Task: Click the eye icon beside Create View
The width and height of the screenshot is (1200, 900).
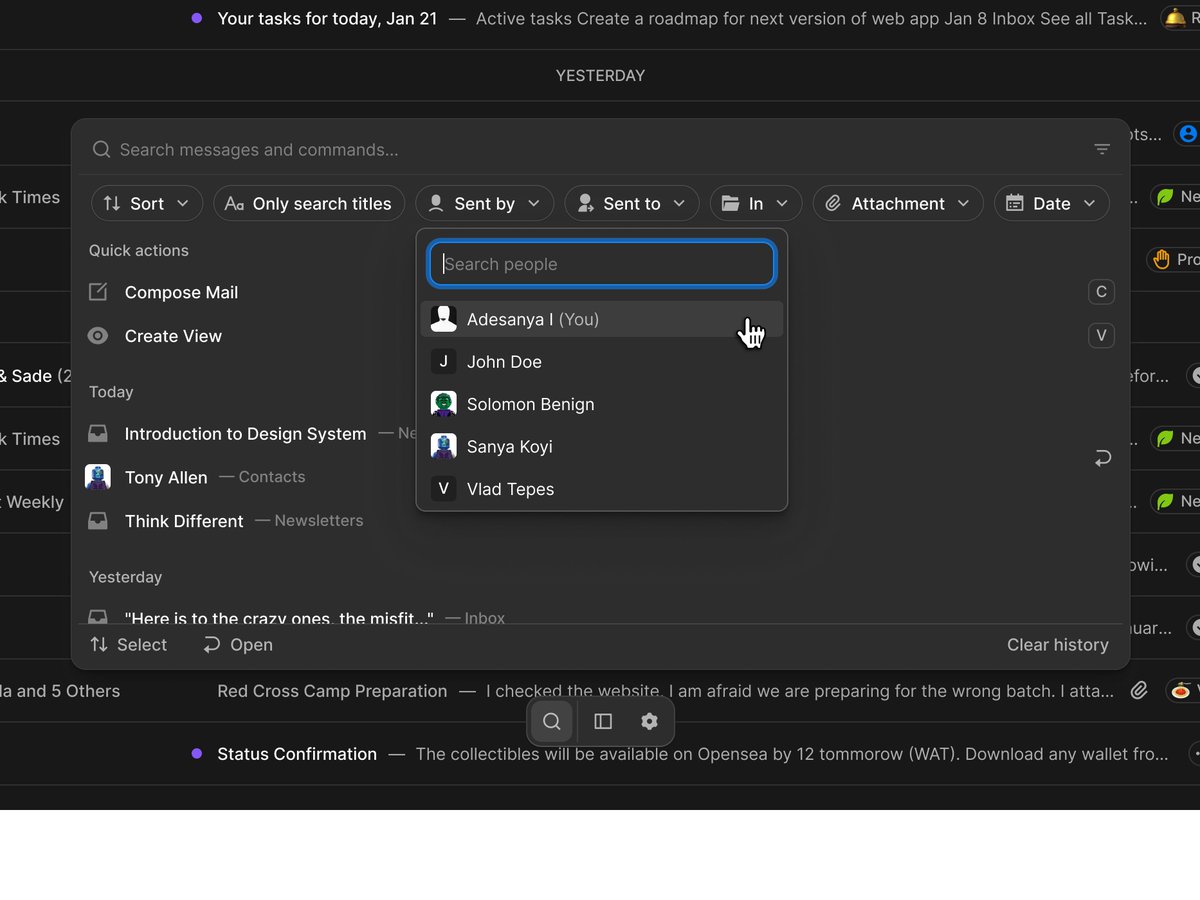Action: click(98, 336)
